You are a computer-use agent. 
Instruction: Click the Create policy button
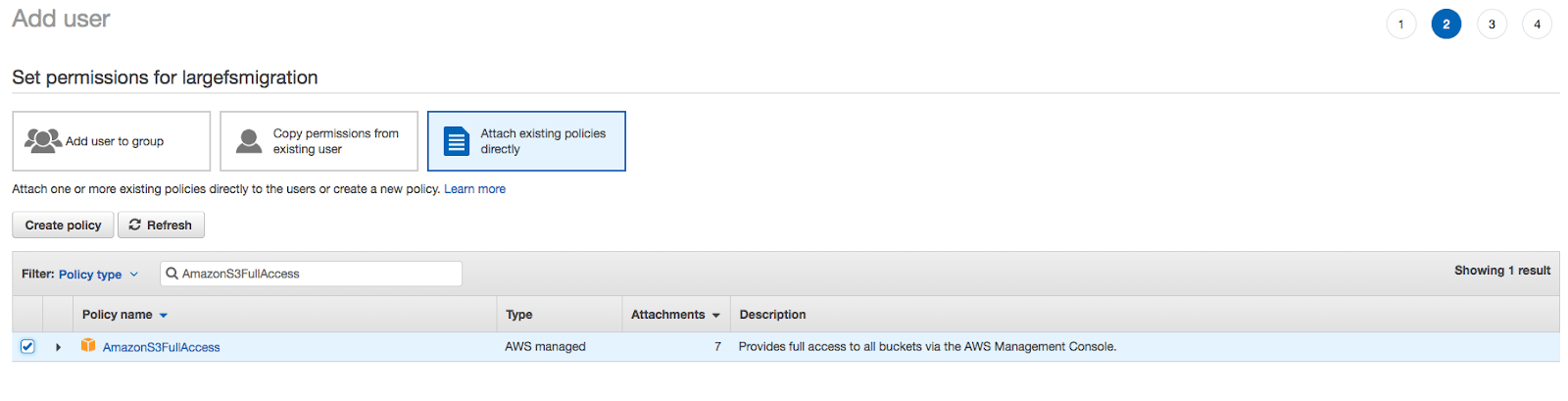coord(63,225)
